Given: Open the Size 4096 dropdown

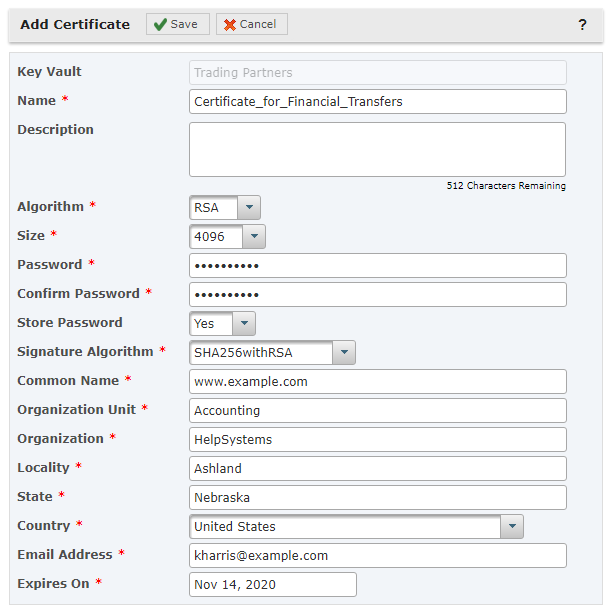Looking at the screenshot, I should click(227, 237).
